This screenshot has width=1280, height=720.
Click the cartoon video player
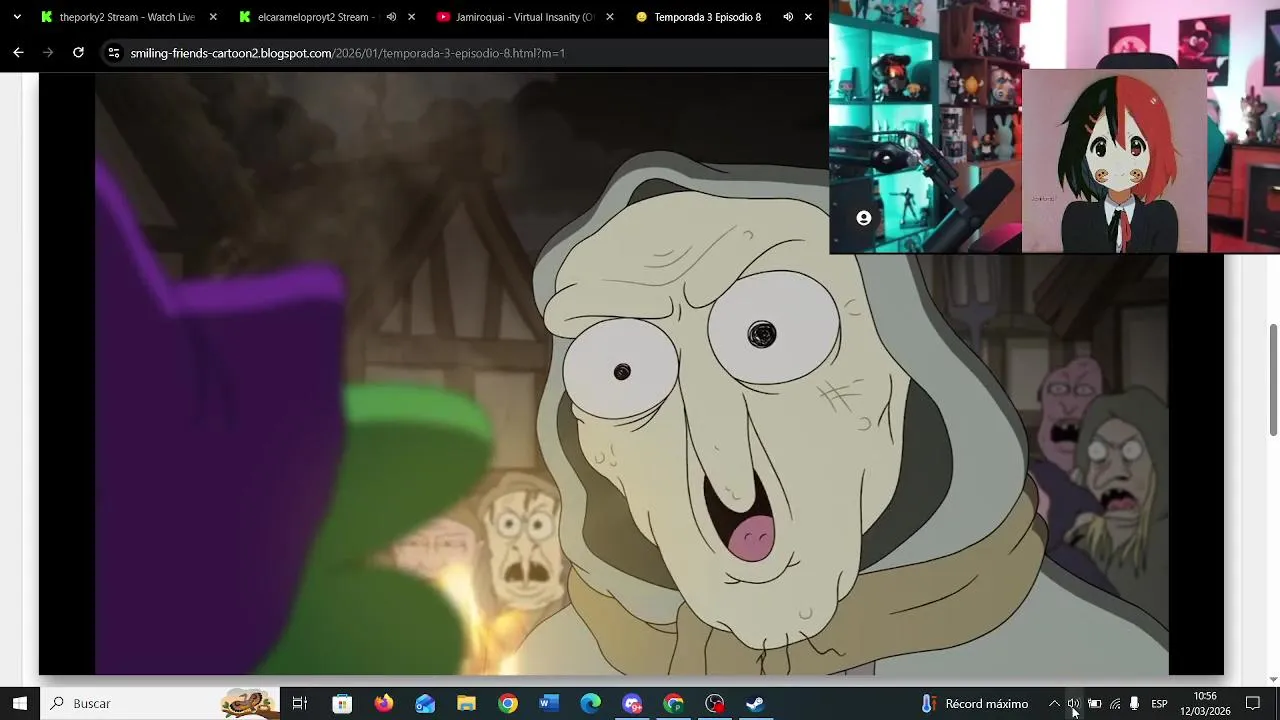click(x=632, y=373)
